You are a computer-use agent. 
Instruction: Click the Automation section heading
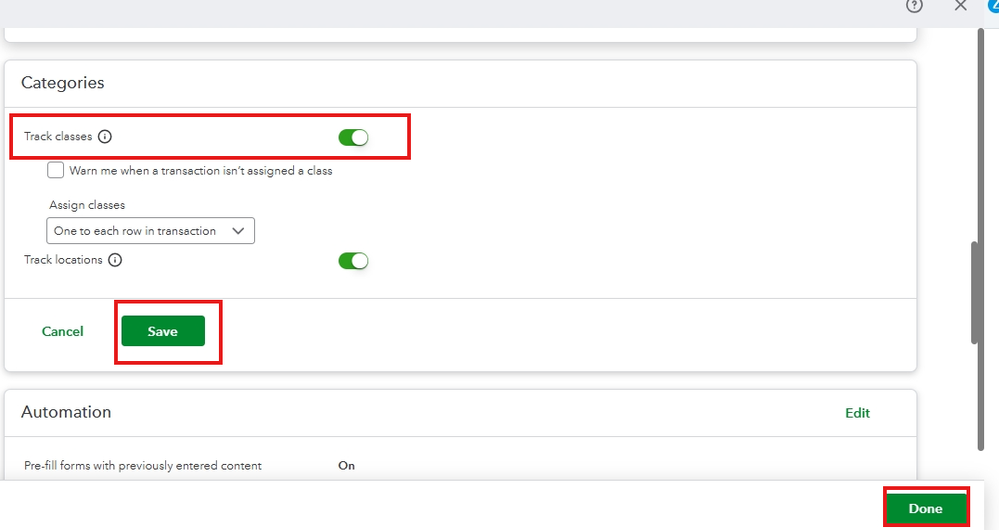click(66, 412)
